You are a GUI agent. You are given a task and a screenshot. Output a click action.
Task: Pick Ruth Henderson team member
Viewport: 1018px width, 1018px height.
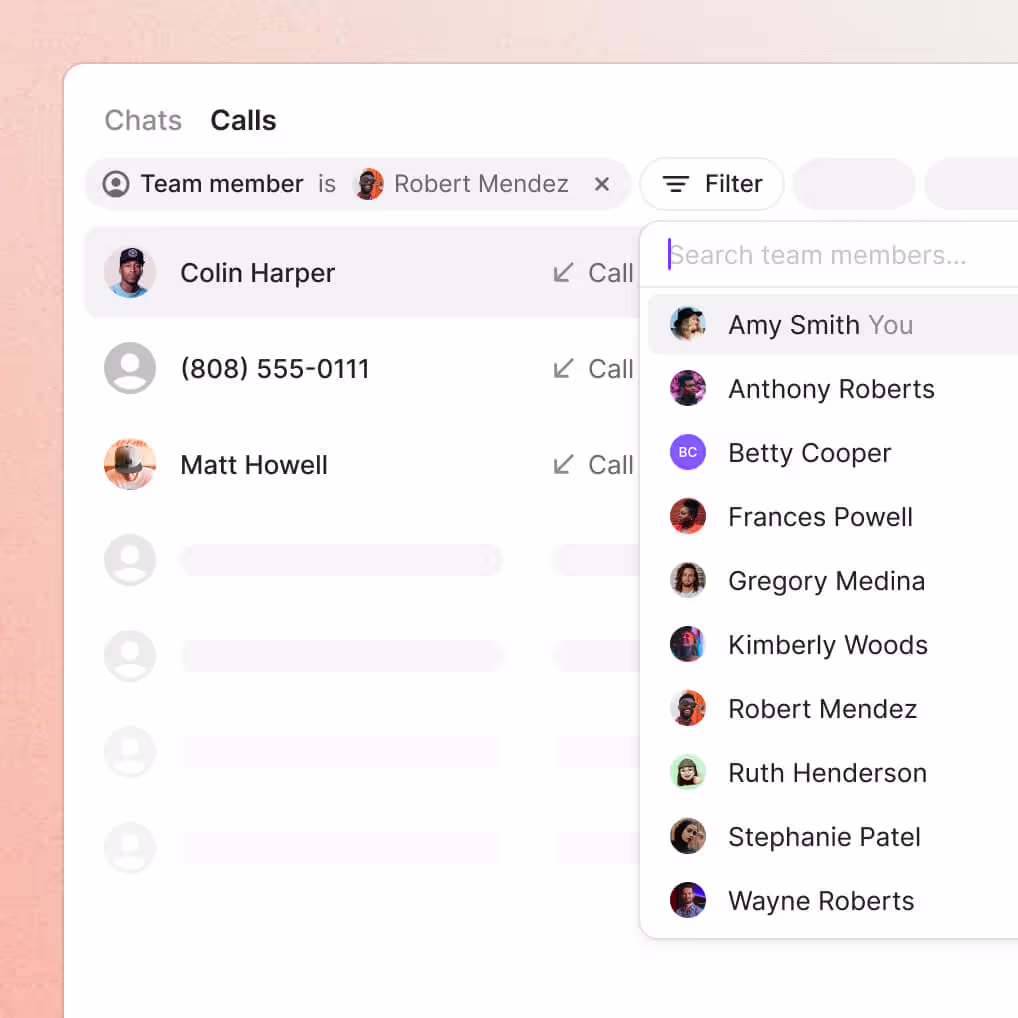[833, 773]
